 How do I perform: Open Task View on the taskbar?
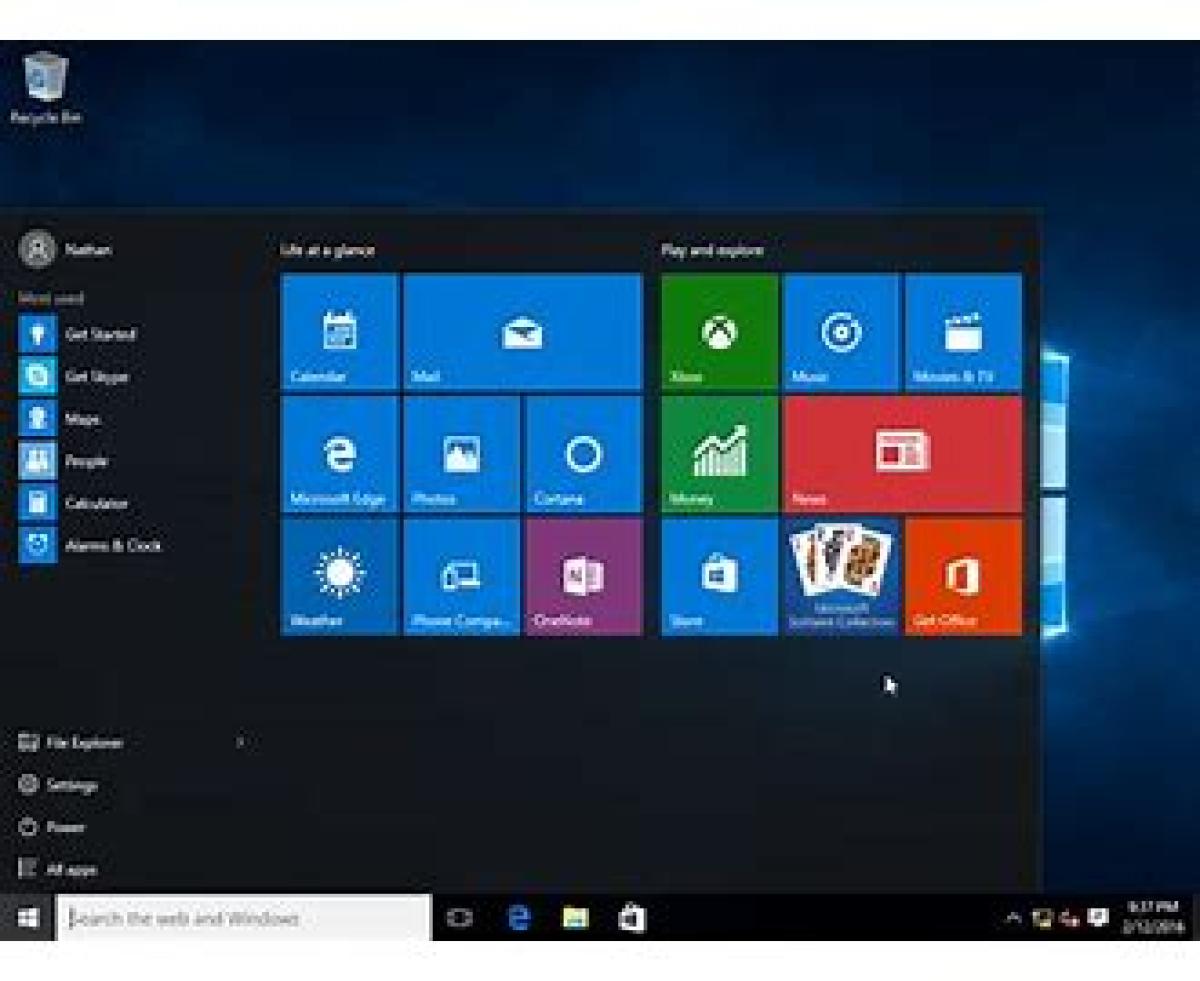coord(459,918)
